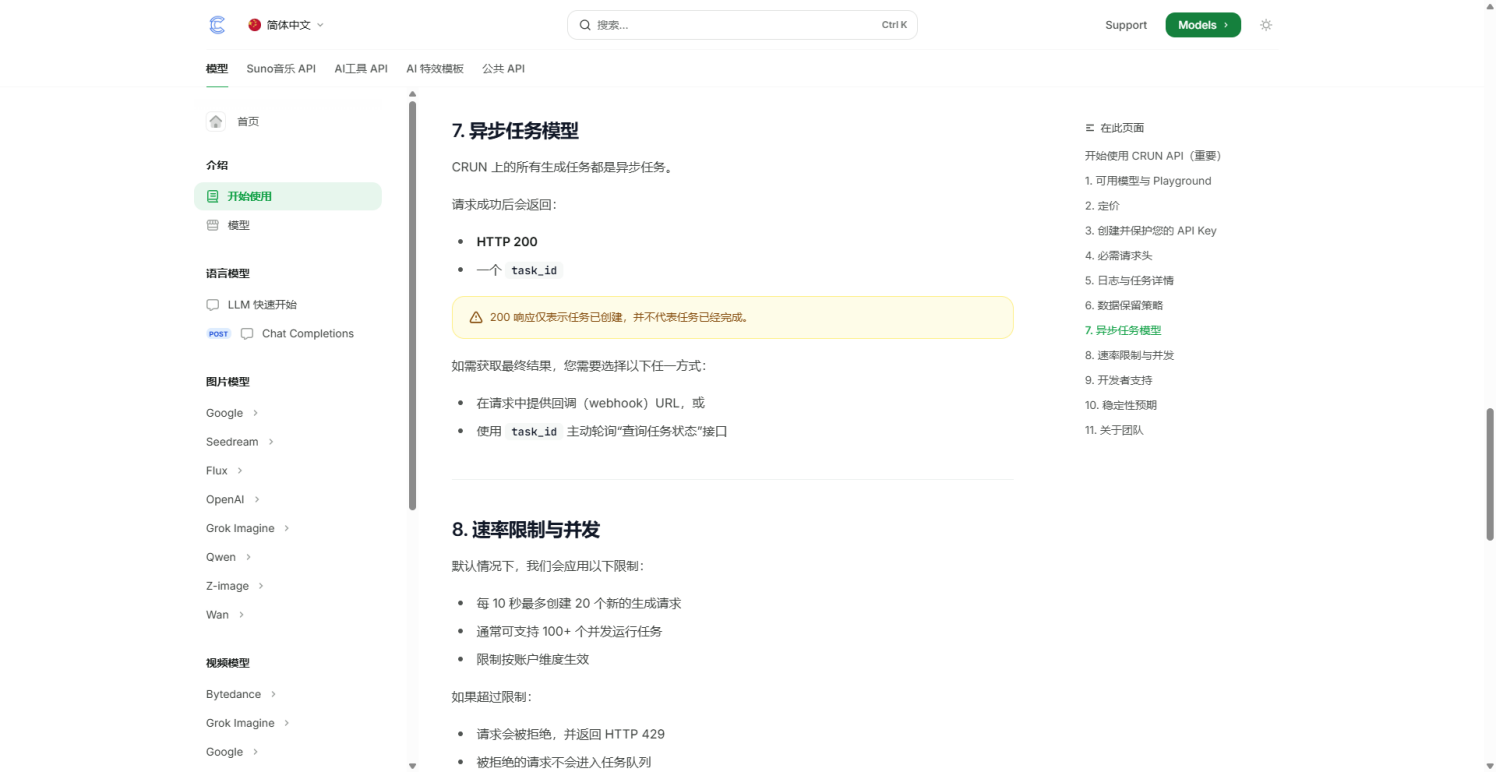This screenshot has width=1496, height=773.
Task: Click the document icon beside 开始使用
Action: coord(212,196)
